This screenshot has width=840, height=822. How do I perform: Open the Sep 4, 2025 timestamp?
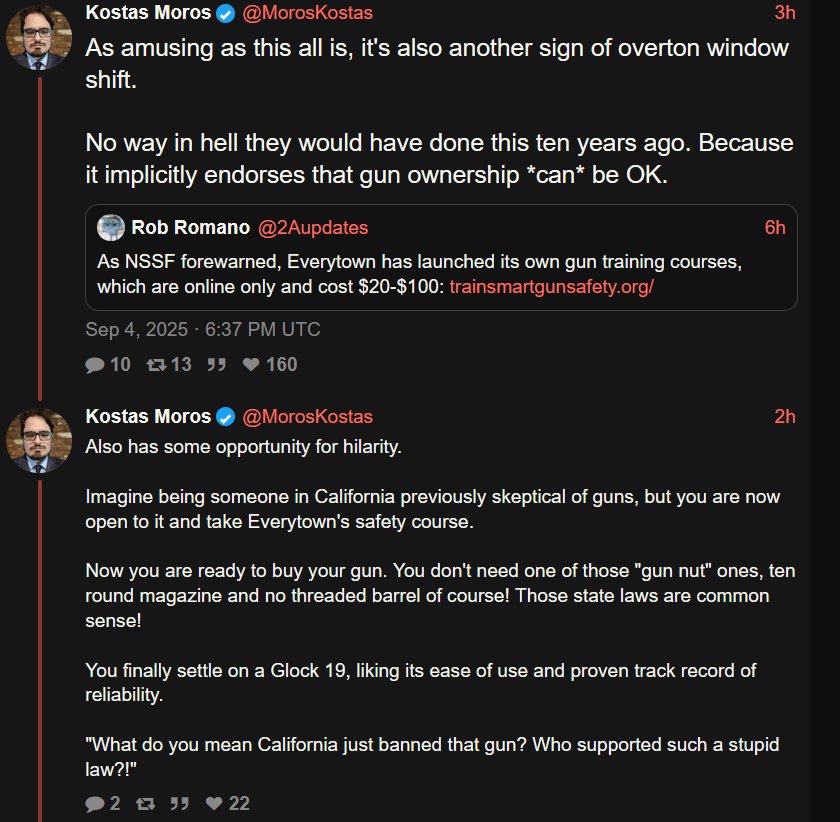[x=203, y=329]
